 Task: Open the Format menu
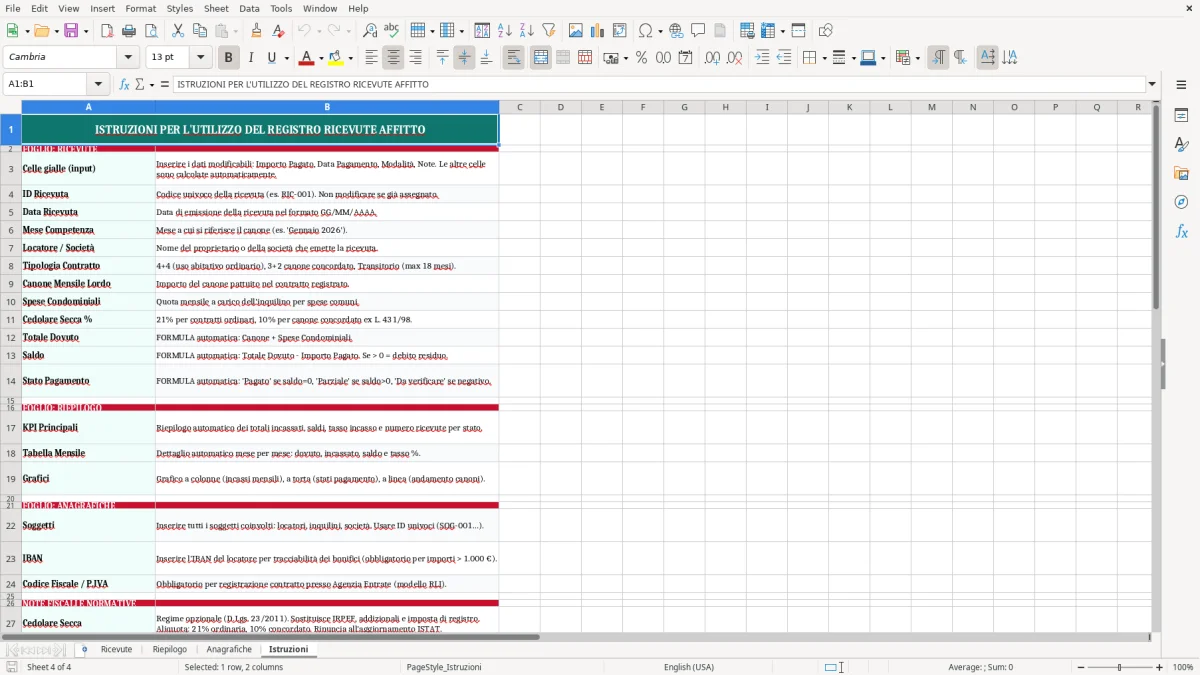pos(140,8)
